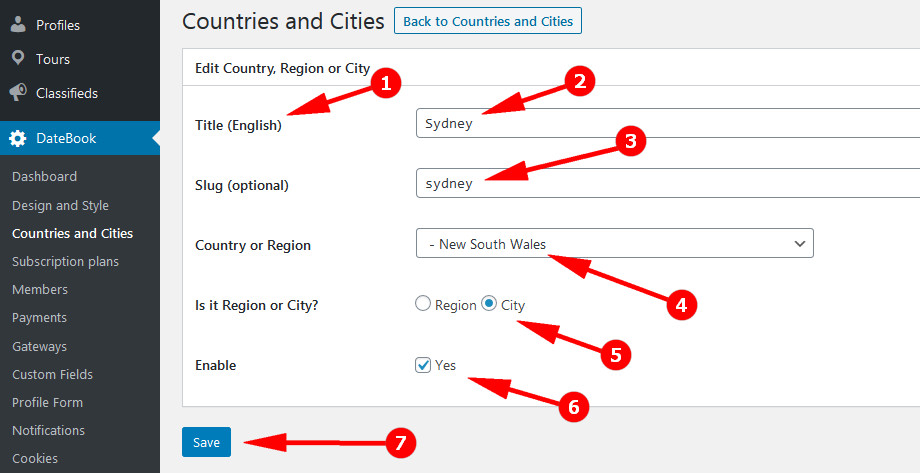Open the Members menu item
Viewport: 920px width, 473px height.
[x=40, y=289]
